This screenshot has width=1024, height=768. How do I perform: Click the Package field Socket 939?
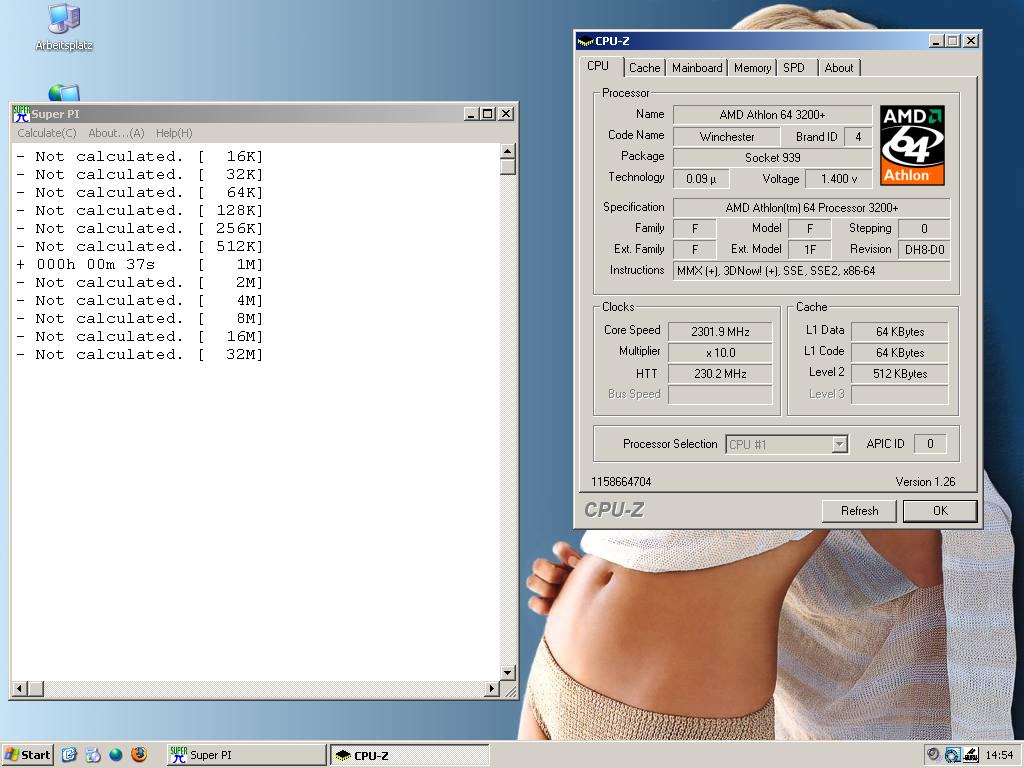[x=773, y=158]
